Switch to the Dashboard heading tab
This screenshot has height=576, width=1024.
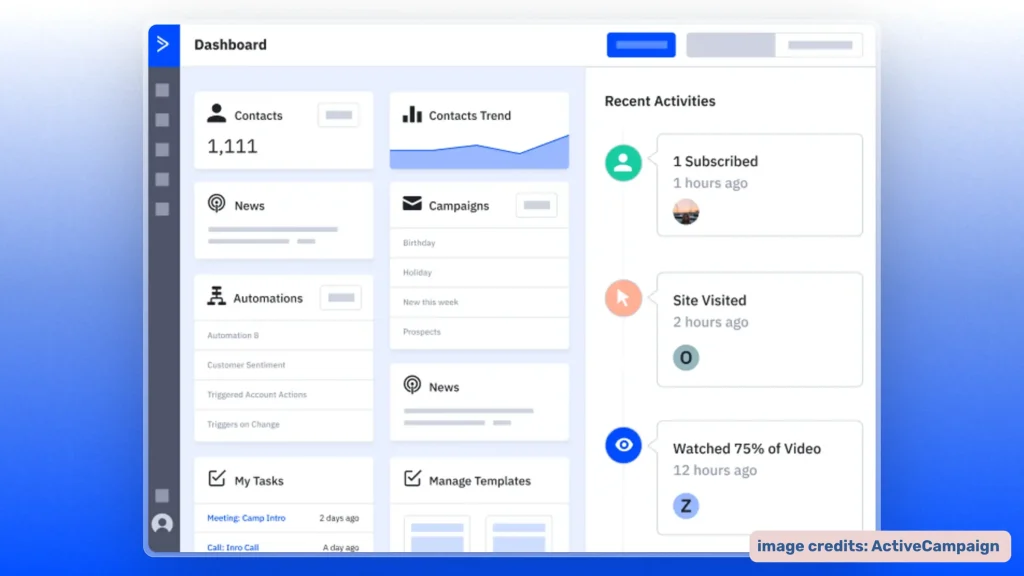coord(231,44)
